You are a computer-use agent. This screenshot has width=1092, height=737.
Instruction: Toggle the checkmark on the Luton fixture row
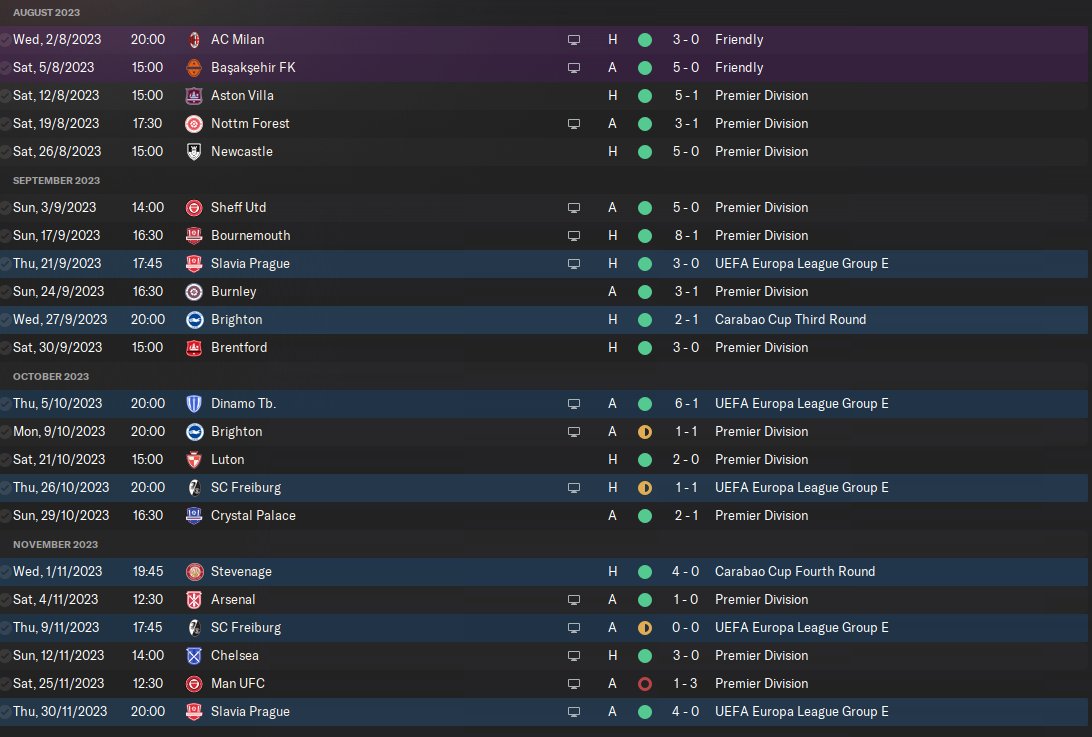[x=6, y=459]
